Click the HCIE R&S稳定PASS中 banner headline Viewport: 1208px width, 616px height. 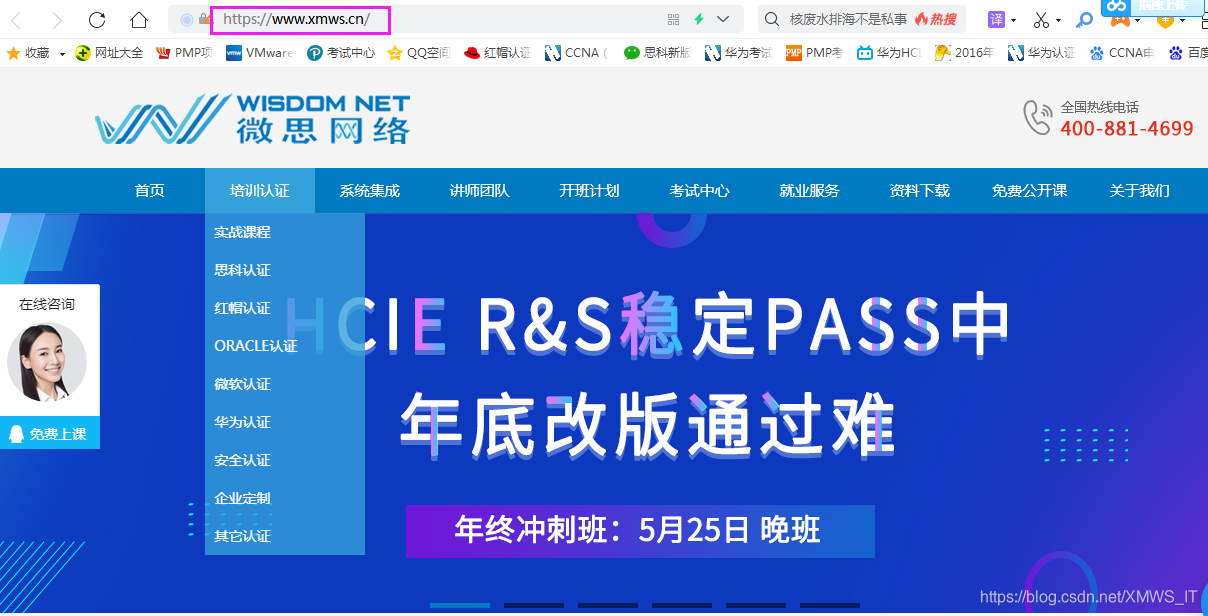coord(648,326)
